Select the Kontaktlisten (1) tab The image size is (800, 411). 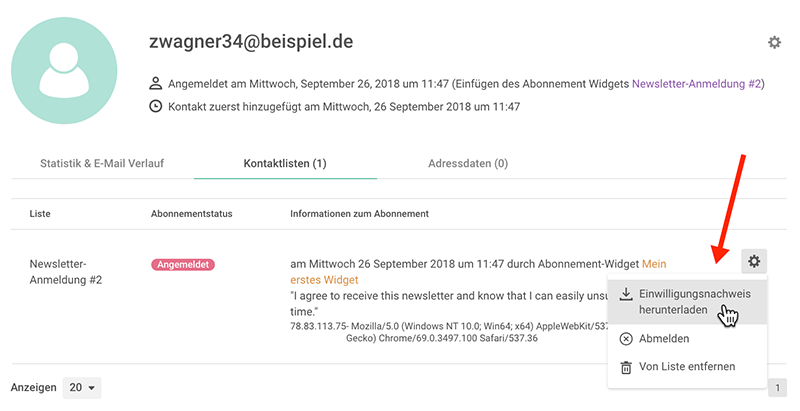(x=285, y=164)
